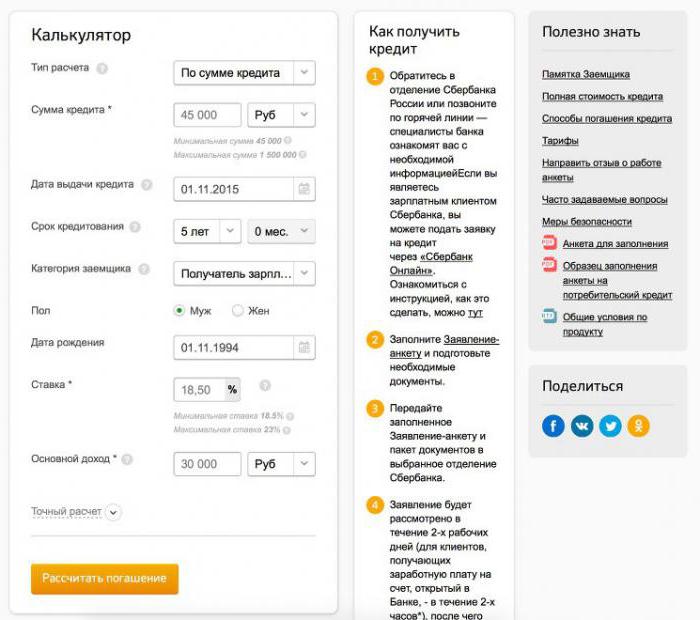700x620 pixels.
Task: Open calendar for loan issue date
Action: point(304,189)
